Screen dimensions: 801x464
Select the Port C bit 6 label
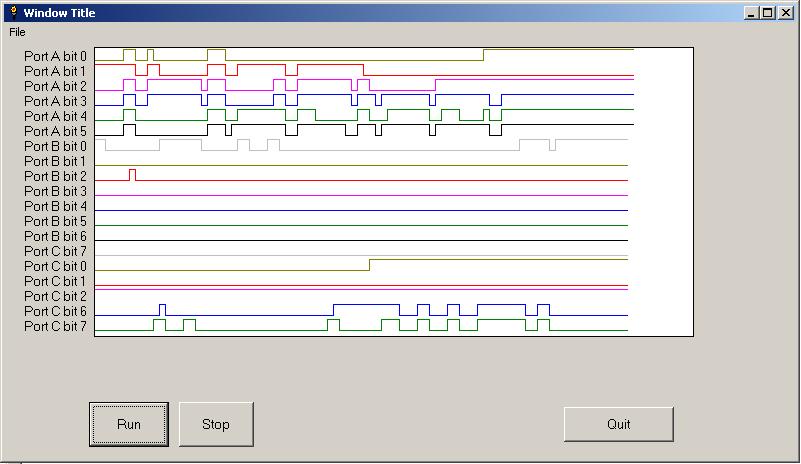(x=55, y=312)
